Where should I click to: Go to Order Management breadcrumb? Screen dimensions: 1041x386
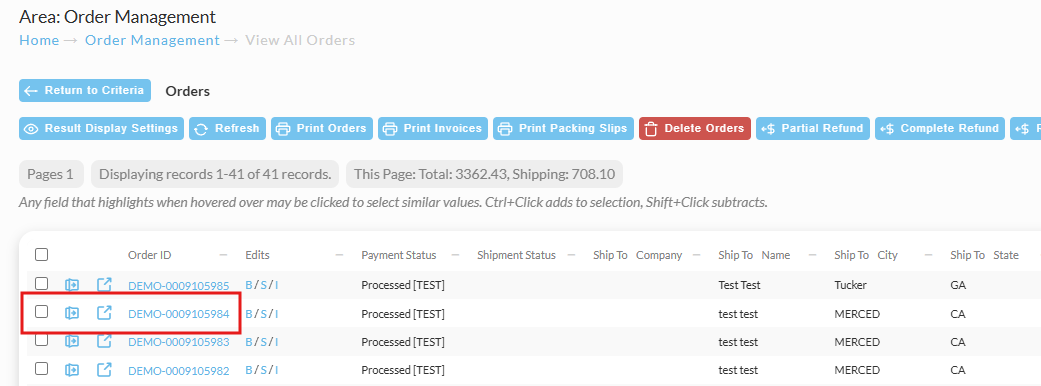(152, 40)
